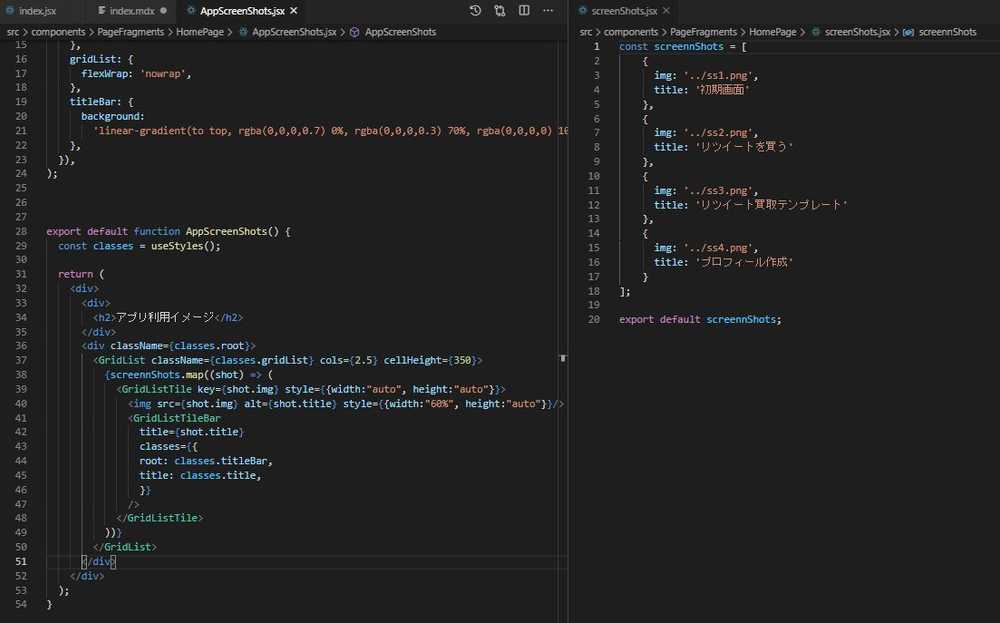Open the components breadcrumb in left editor
Viewport: 1000px width, 623px height.
tap(58, 32)
